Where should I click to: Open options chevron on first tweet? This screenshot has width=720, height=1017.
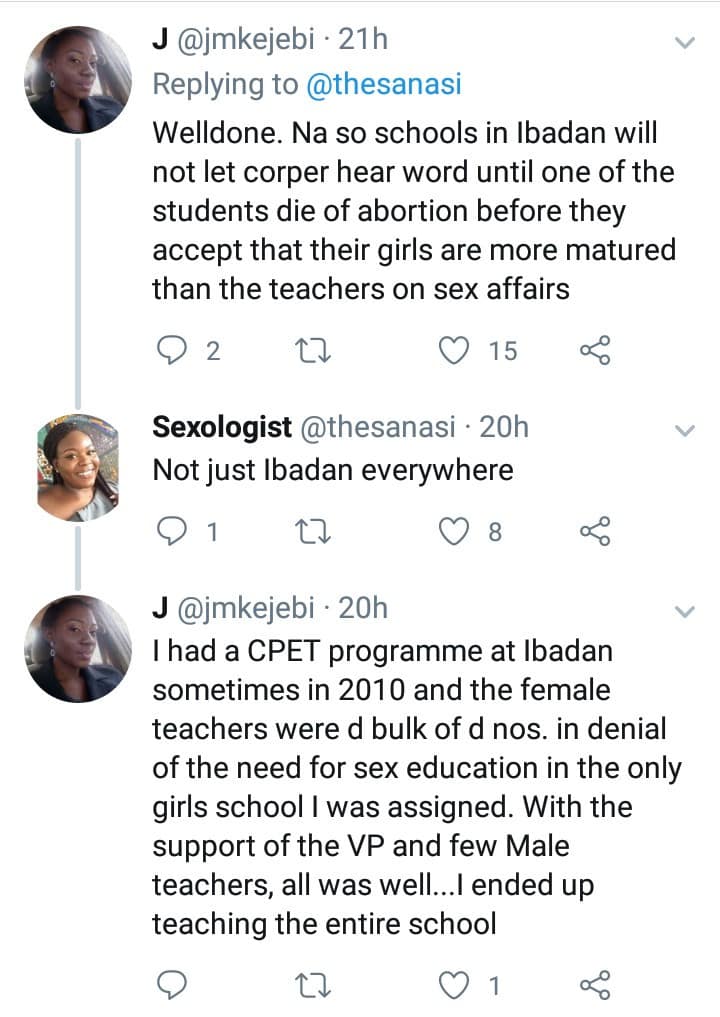click(x=685, y=43)
